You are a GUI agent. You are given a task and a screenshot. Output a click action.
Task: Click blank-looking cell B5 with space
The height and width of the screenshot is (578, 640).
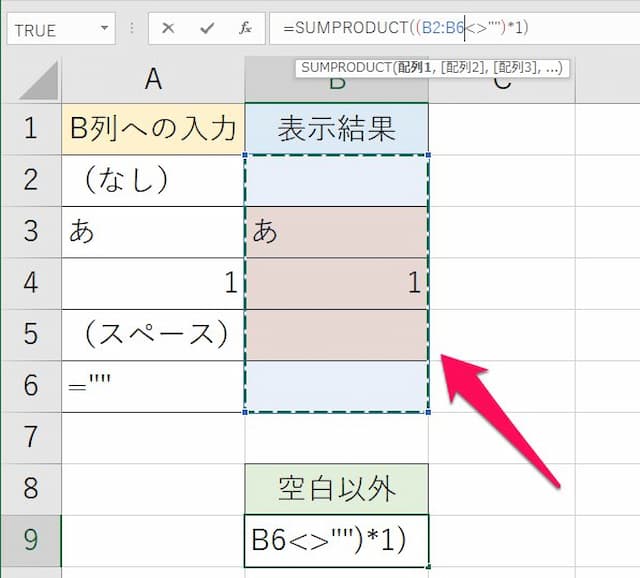pyautogui.click(x=337, y=335)
